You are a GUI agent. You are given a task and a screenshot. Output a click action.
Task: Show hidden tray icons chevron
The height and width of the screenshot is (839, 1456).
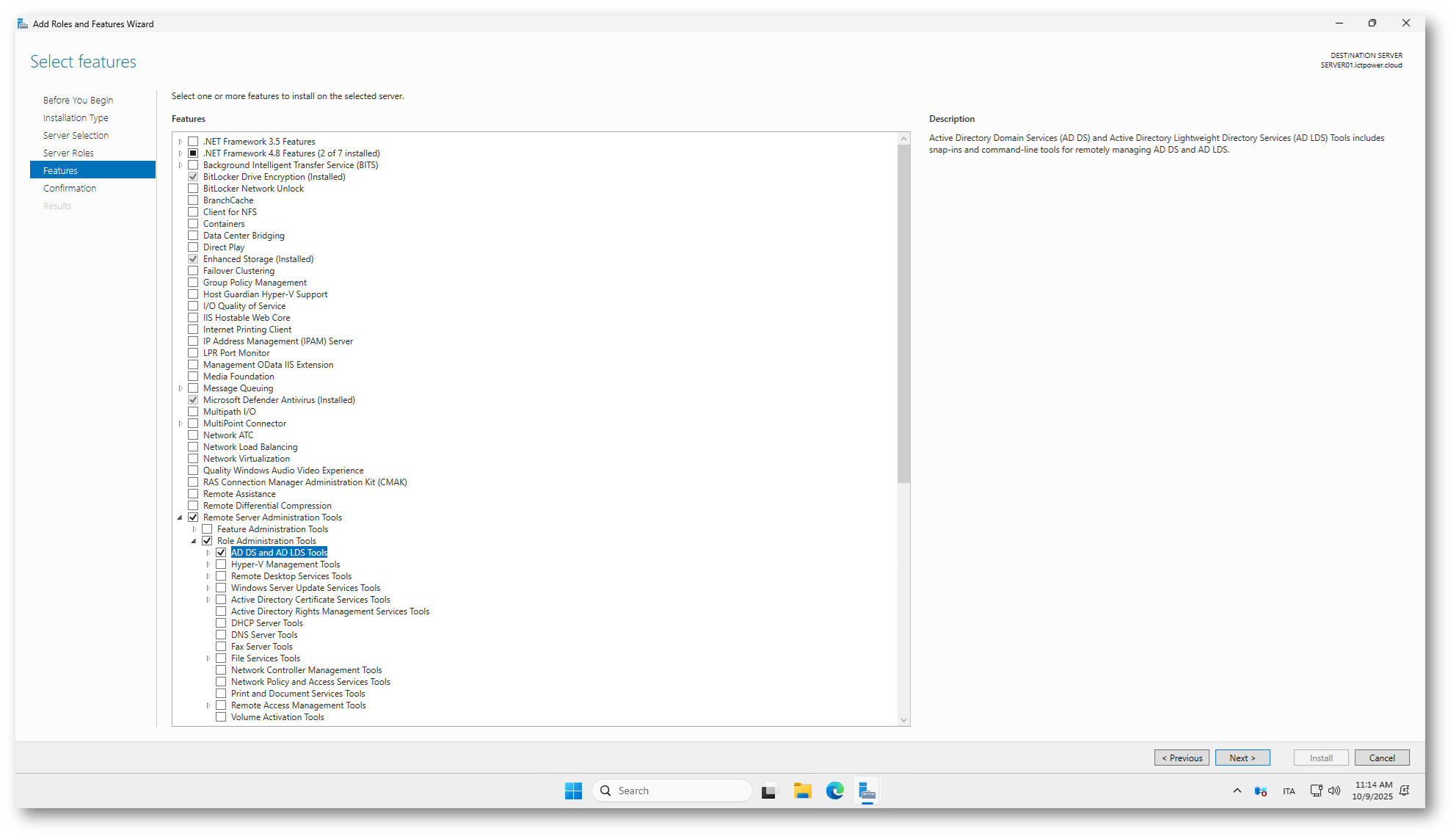click(1237, 791)
